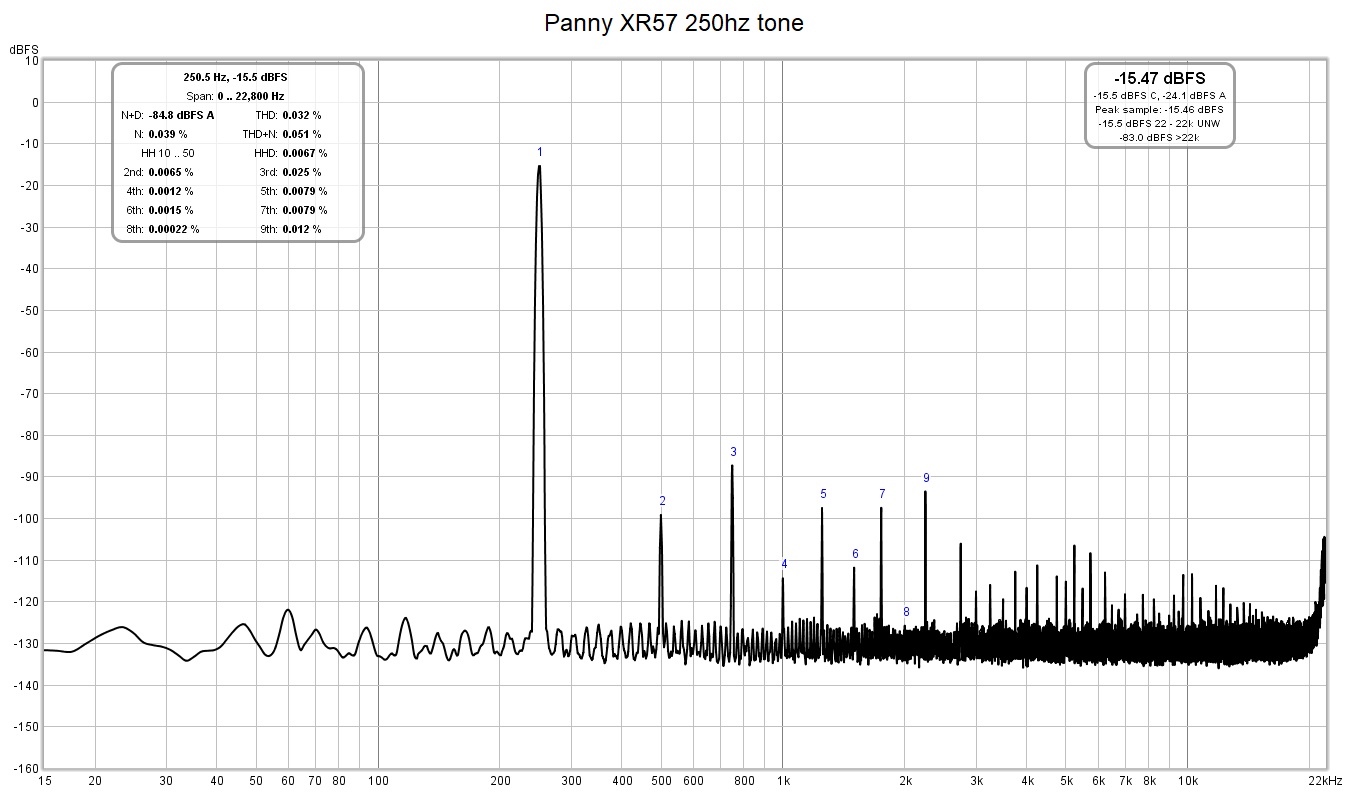Viewport: 1348px width, 793px height.
Task: Click the "3rd: 0.025 %" harmonic value
Action: (290, 172)
